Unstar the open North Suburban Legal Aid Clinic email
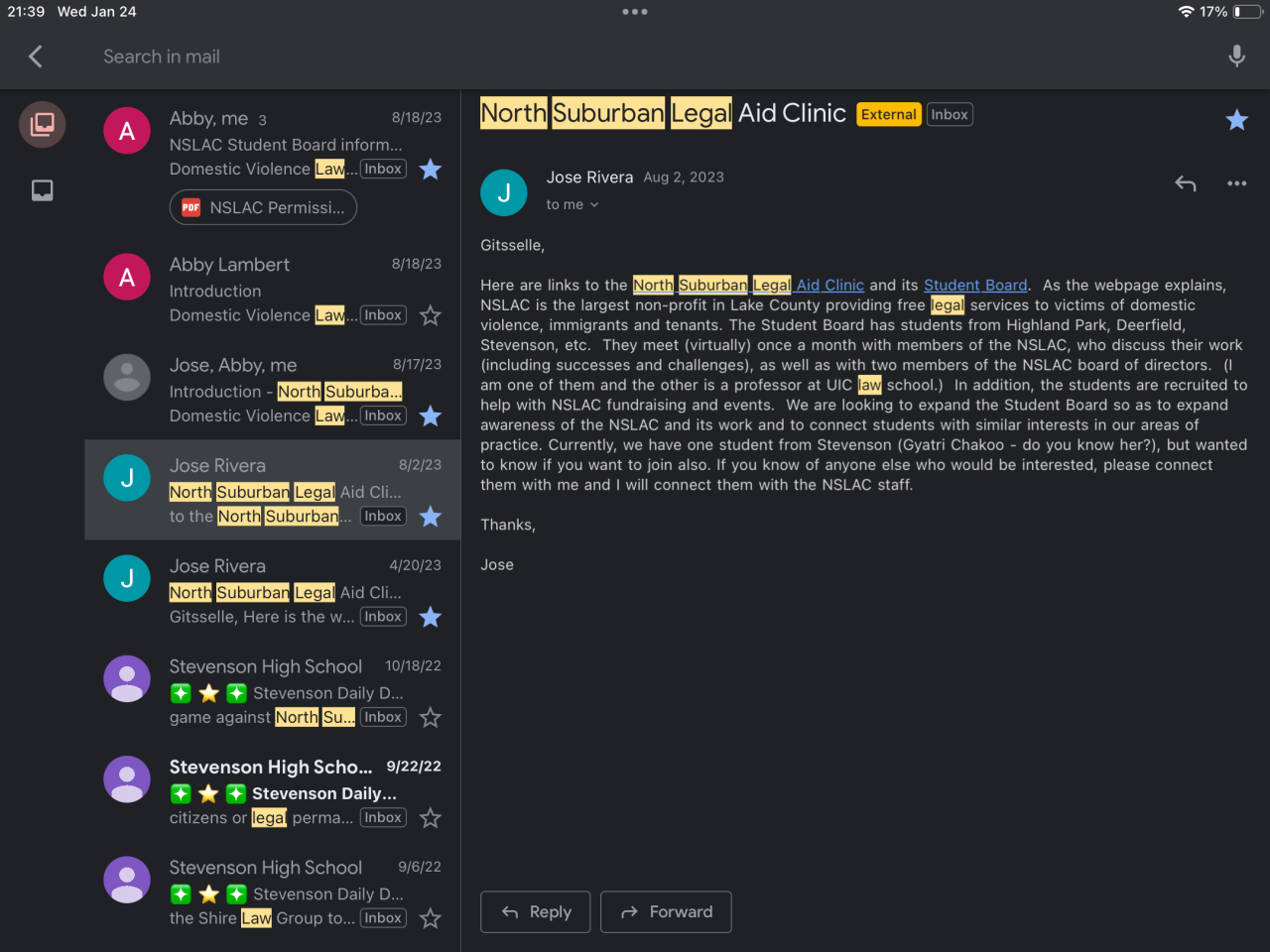The height and width of the screenshot is (952, 1270). [1236, 120]
